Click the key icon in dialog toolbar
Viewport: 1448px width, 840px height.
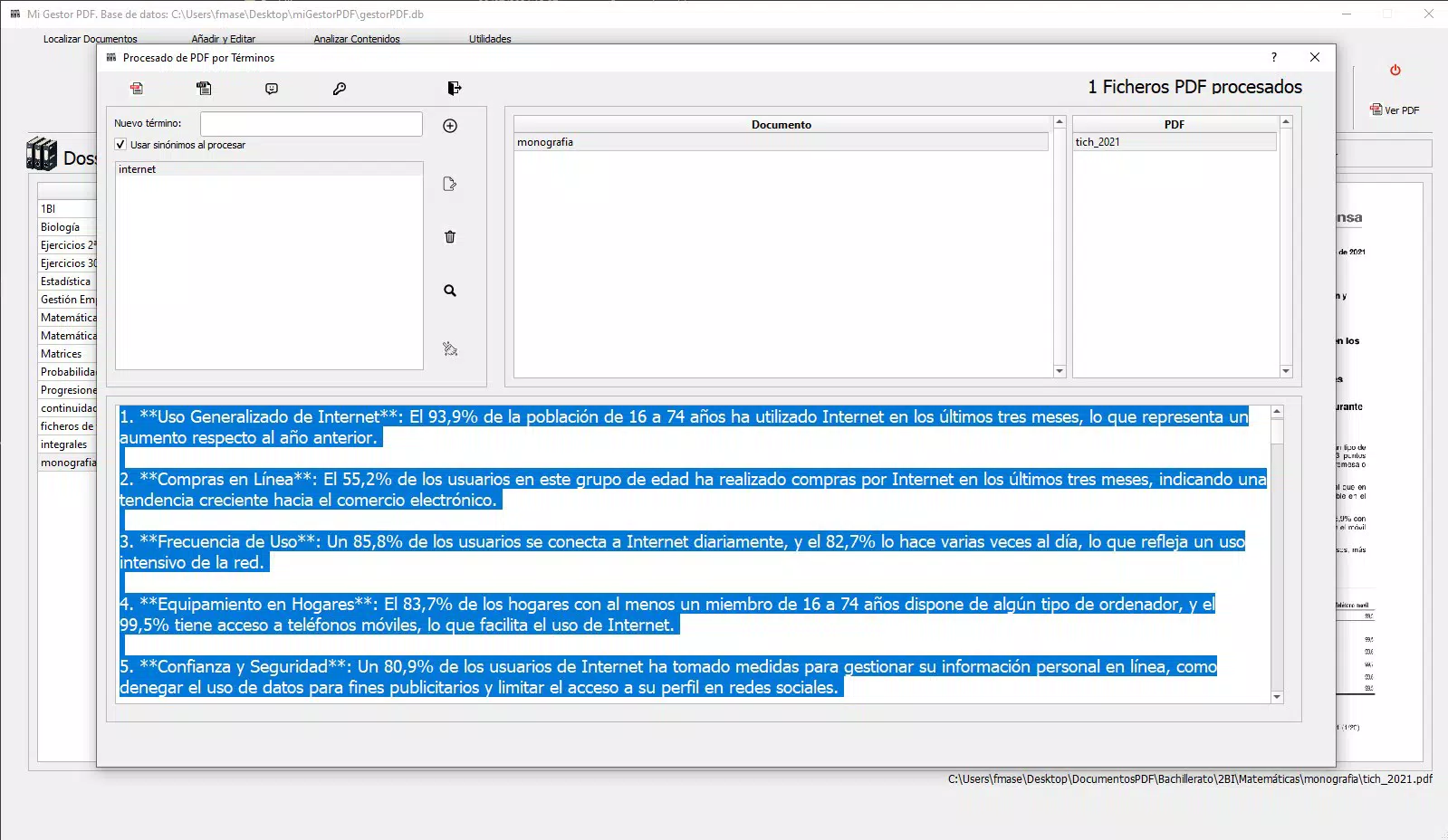click(340, 89)
